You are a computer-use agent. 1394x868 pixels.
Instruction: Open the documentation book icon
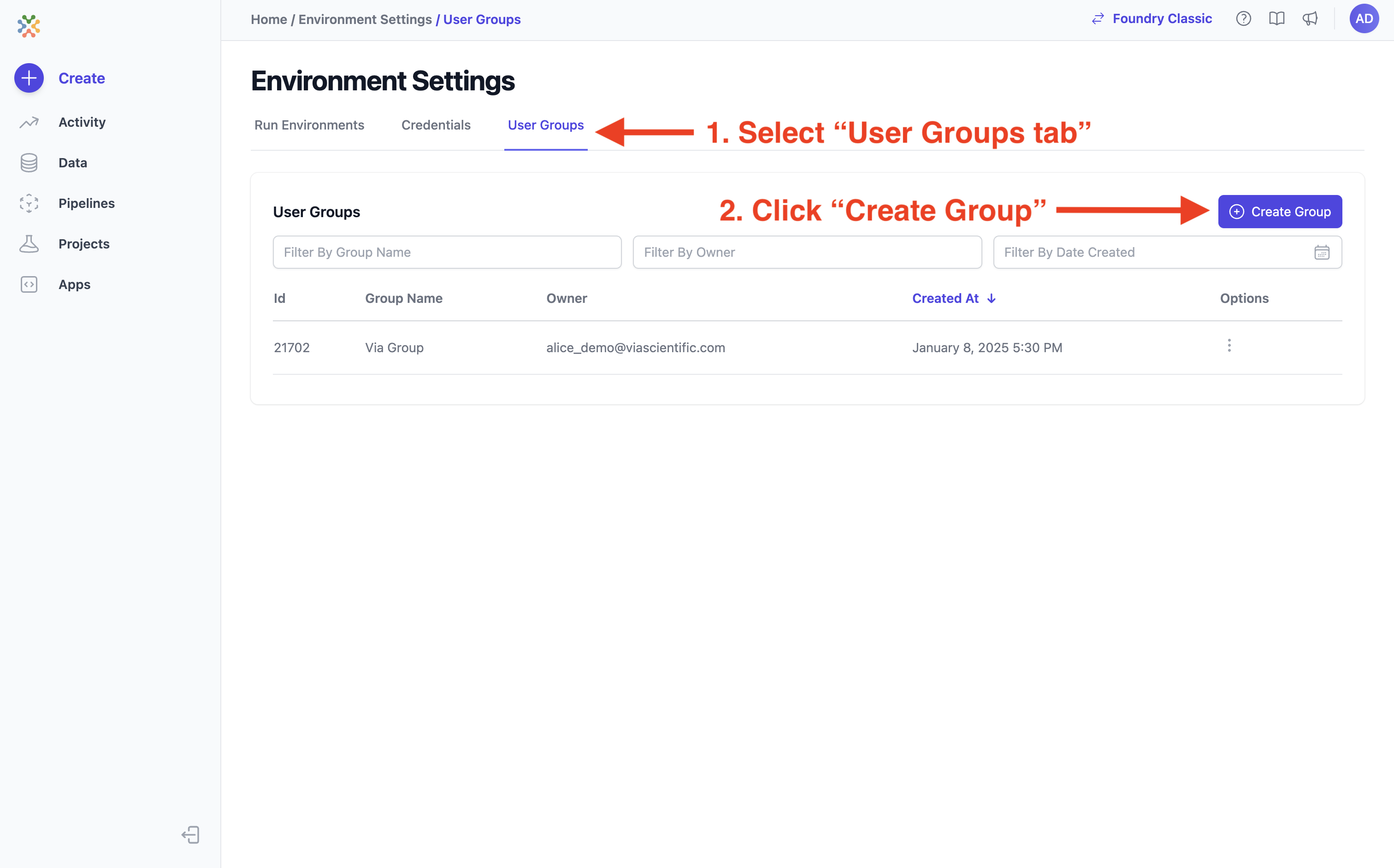1277,18
